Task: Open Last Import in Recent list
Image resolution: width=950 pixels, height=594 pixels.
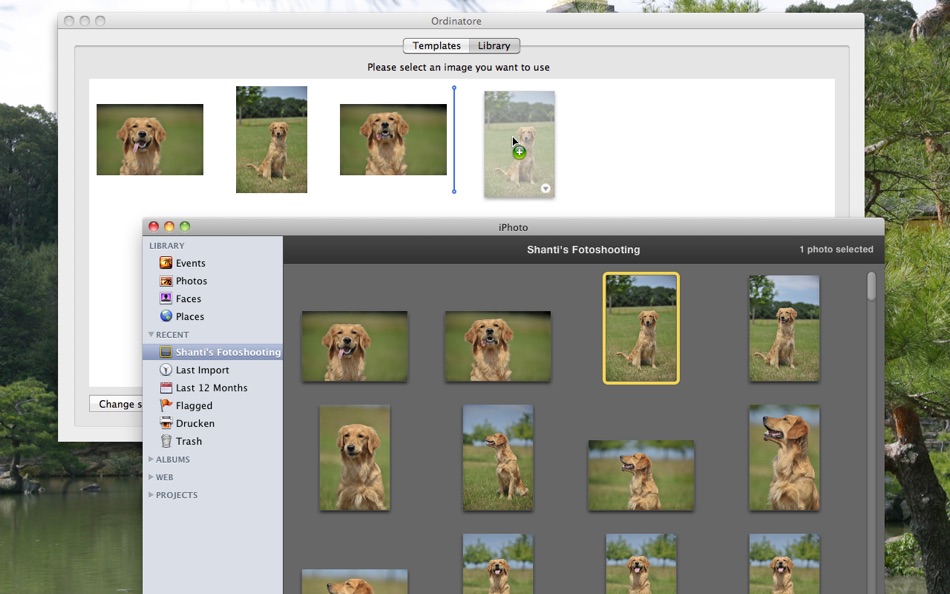Action: tap(194, 370)
